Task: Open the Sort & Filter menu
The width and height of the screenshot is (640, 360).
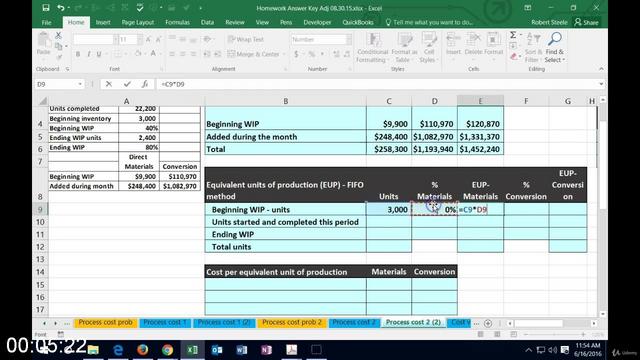Action: (x=533, y=48)
